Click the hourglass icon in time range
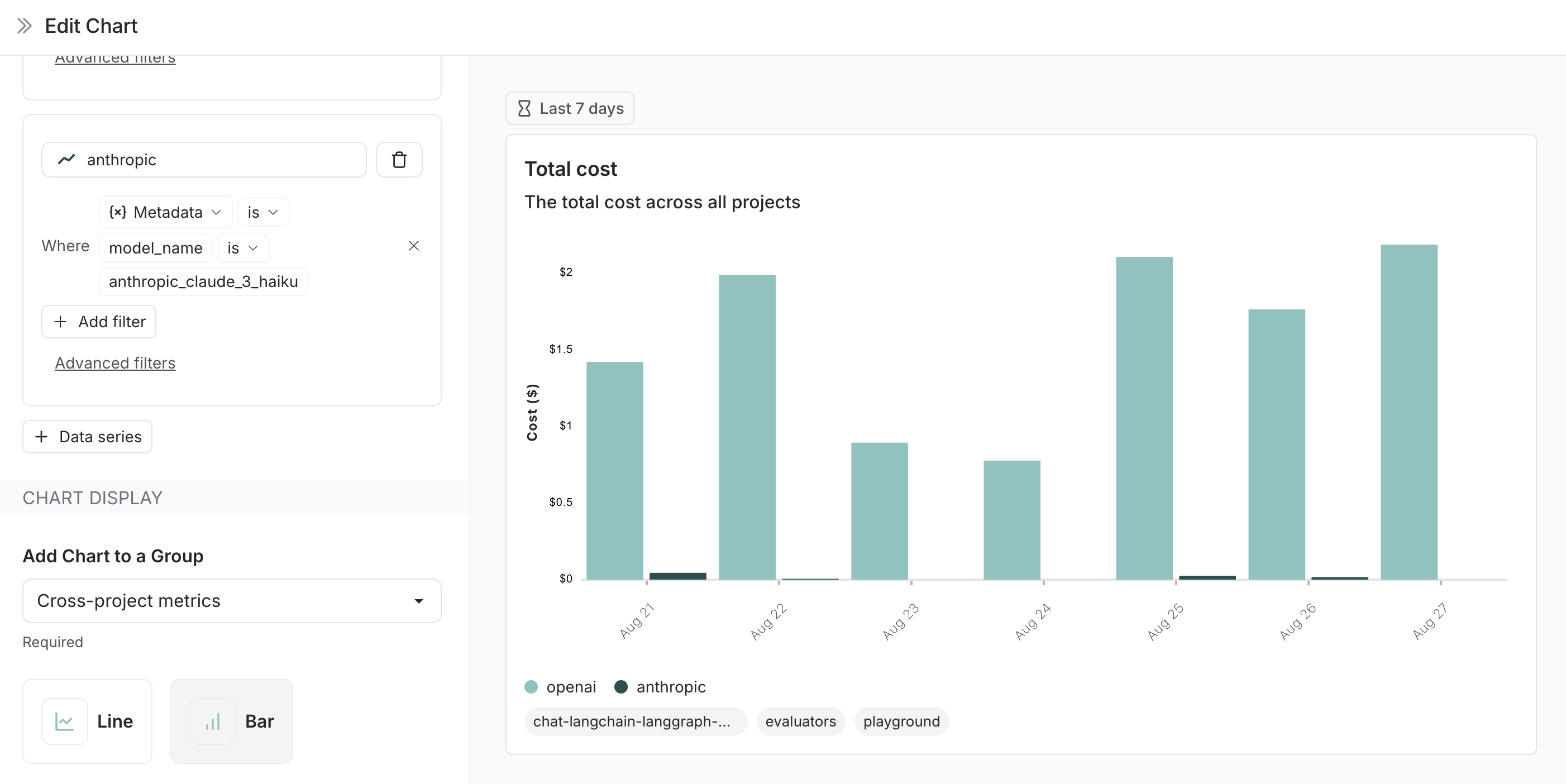The image size is (1566, 784). (x=524, y=108)
